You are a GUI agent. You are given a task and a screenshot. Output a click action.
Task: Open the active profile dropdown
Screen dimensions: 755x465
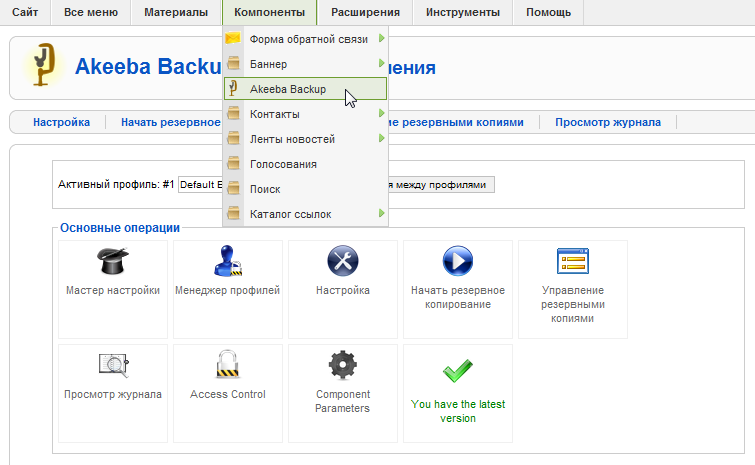coord(200,185)
